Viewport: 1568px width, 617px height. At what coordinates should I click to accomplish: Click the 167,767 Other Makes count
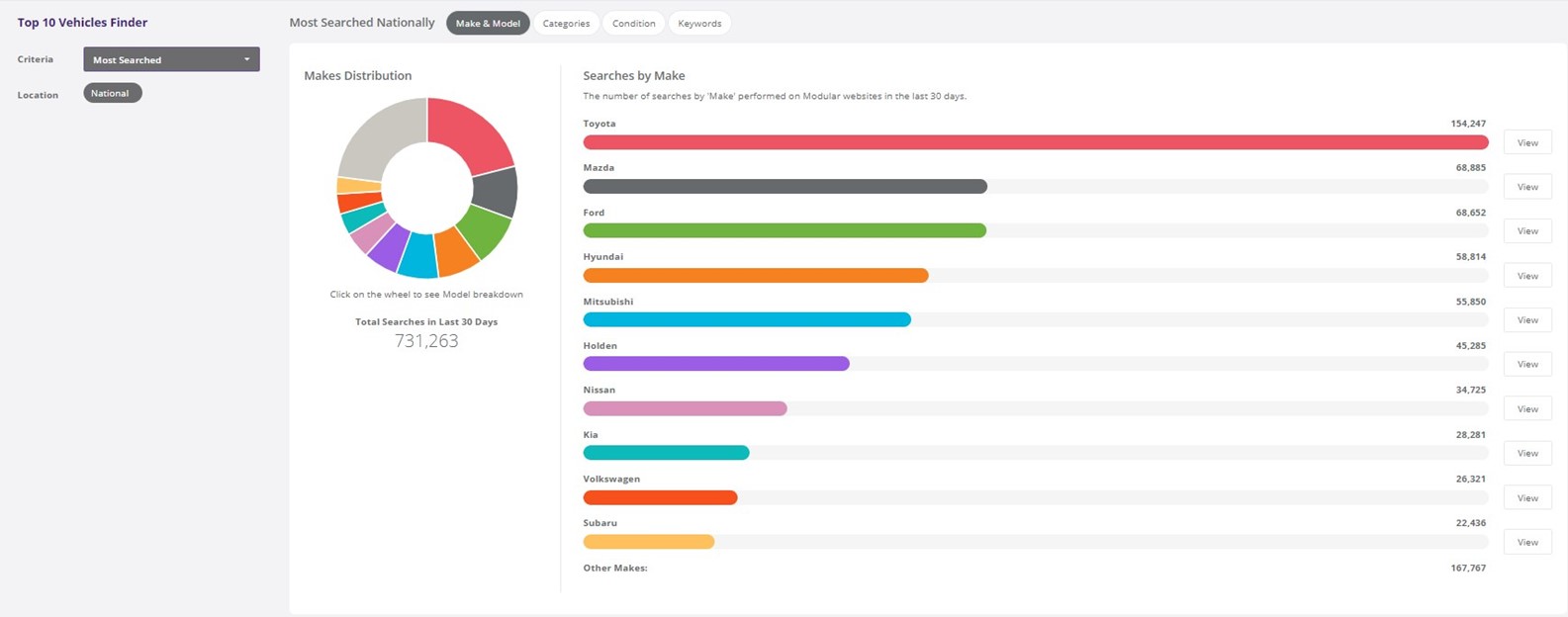(x=1468, y=568)
